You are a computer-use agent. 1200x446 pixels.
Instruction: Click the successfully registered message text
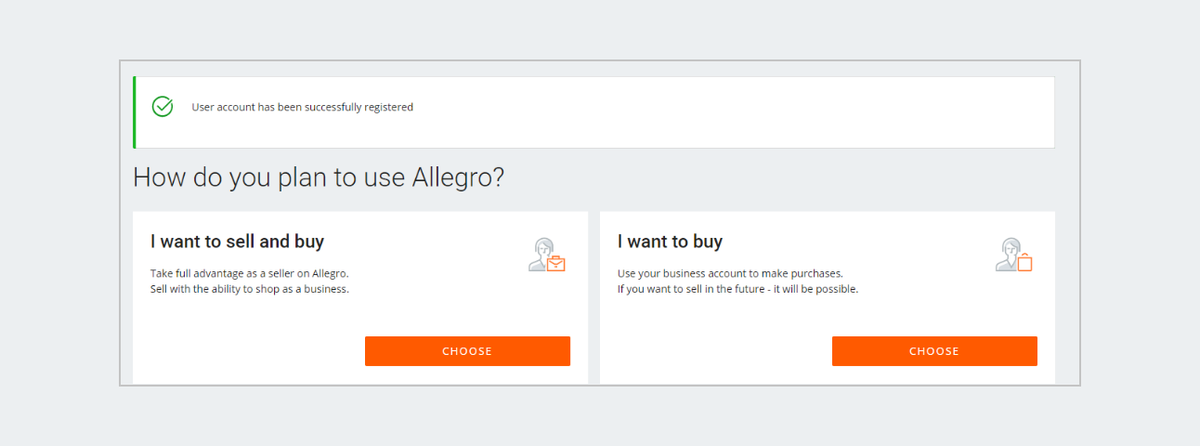click(x=302, y=107)
